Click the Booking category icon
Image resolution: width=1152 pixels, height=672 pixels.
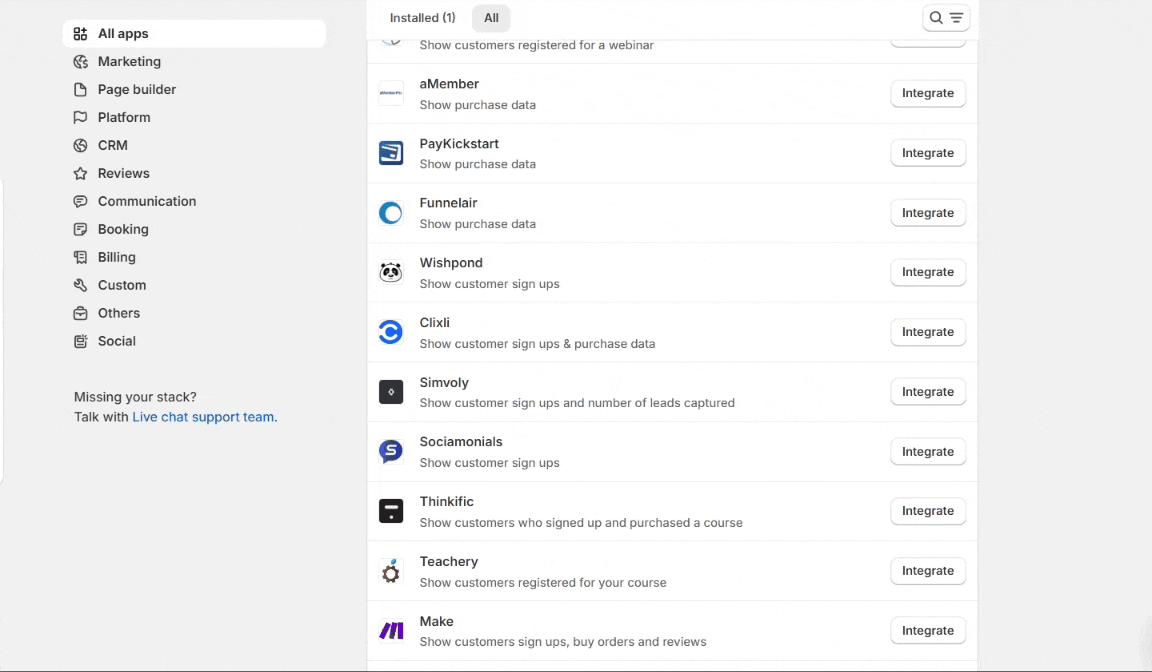[x=80, y=229]
